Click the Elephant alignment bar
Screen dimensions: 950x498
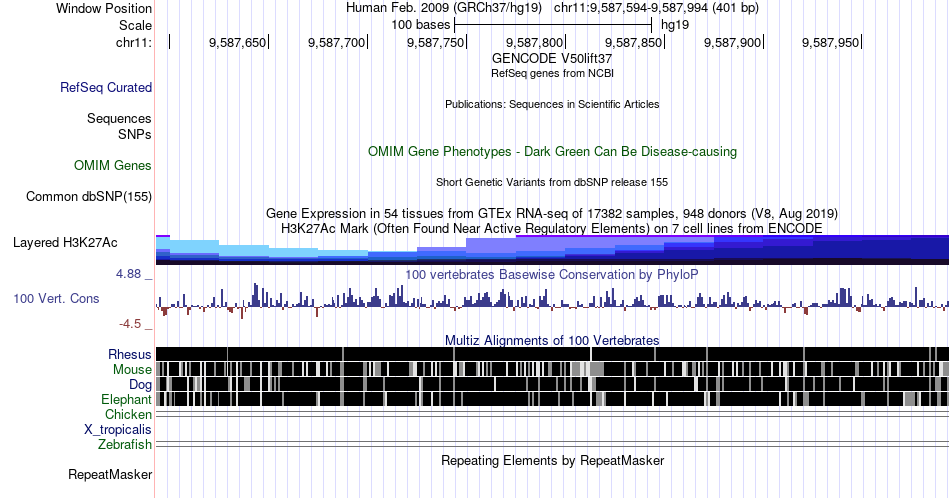click(x=552, y=399)
